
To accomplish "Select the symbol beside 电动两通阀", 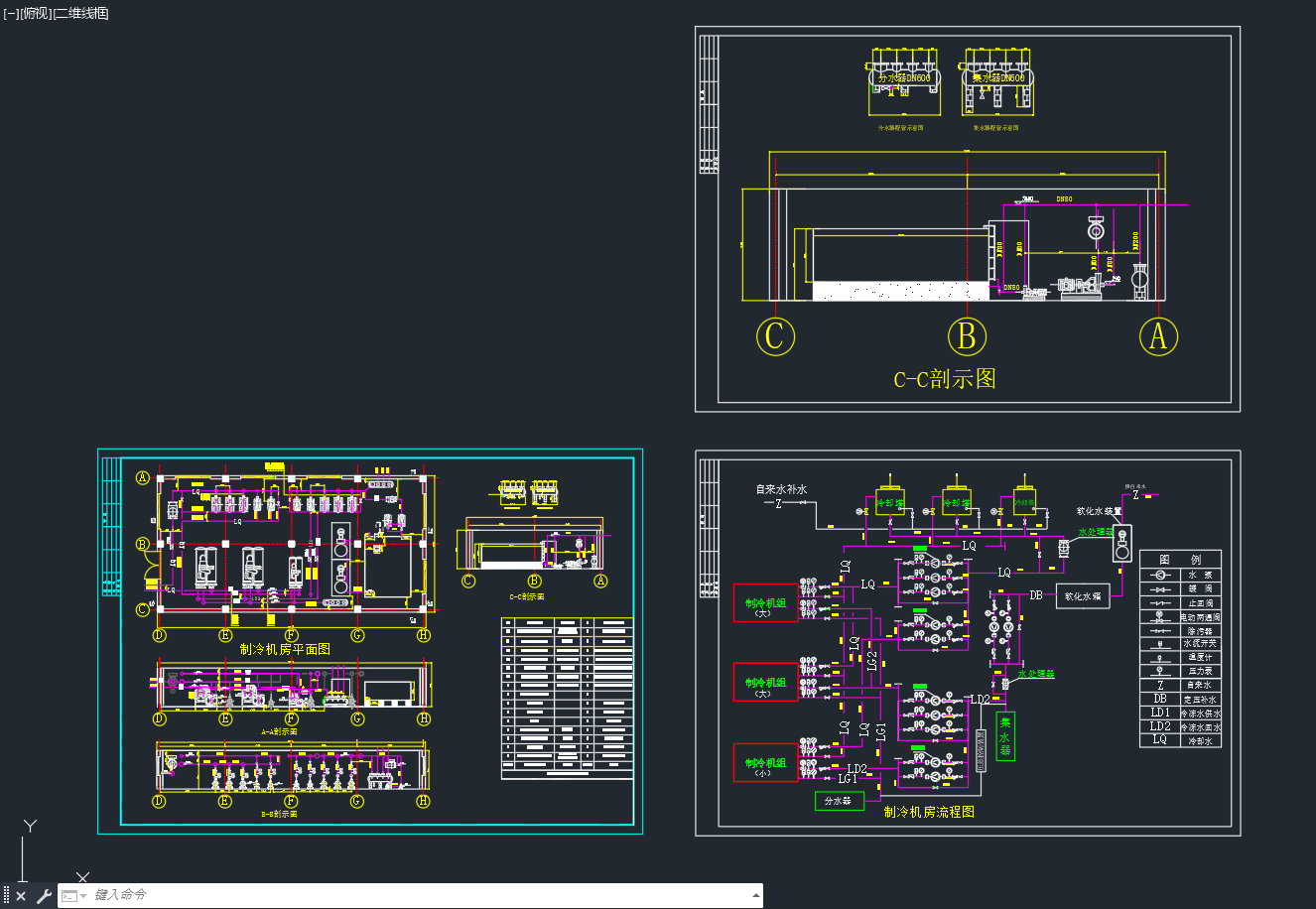I will pyautogui.click(x=1159, y=617).
